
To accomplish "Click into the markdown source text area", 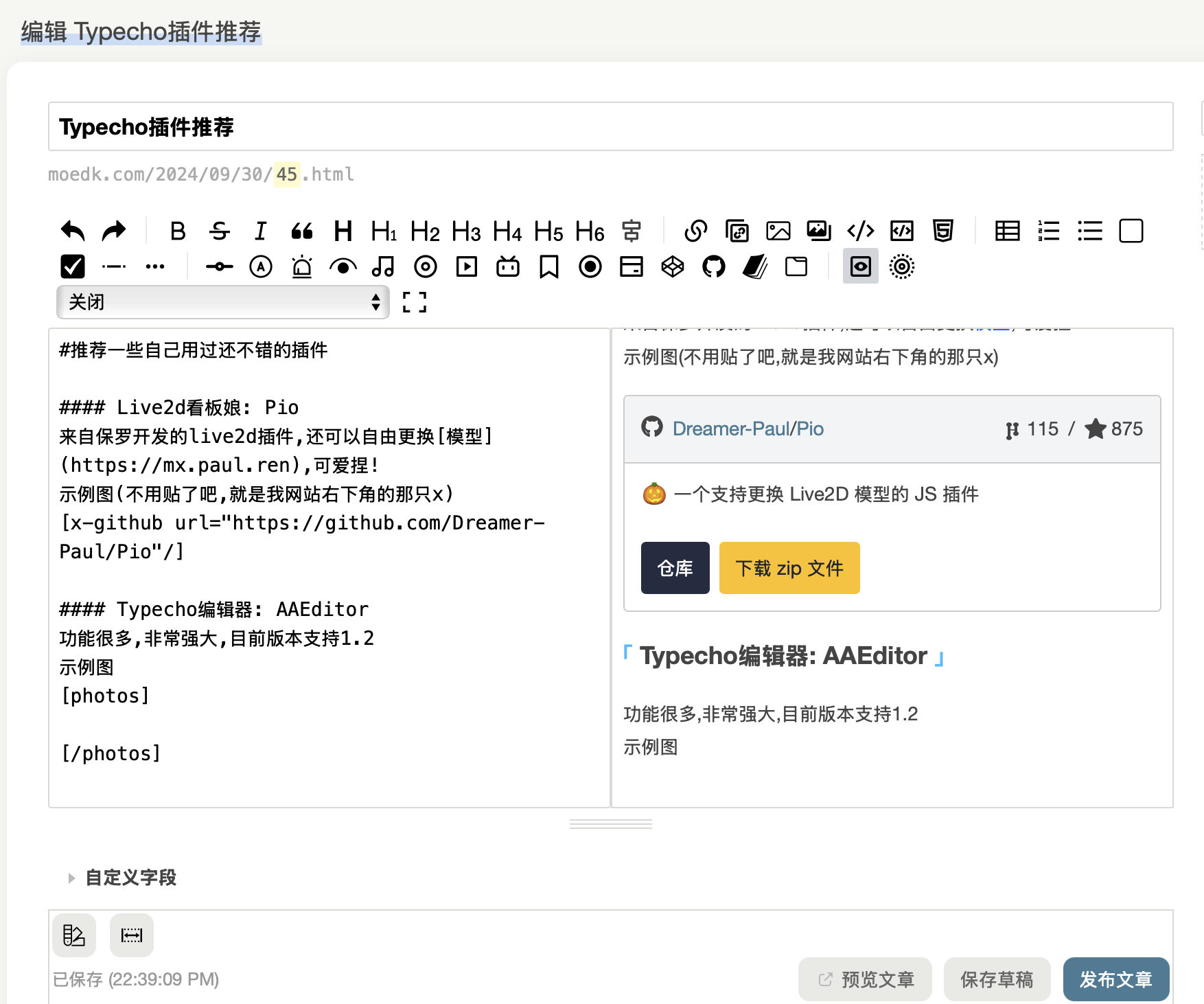I will [329, 568].
